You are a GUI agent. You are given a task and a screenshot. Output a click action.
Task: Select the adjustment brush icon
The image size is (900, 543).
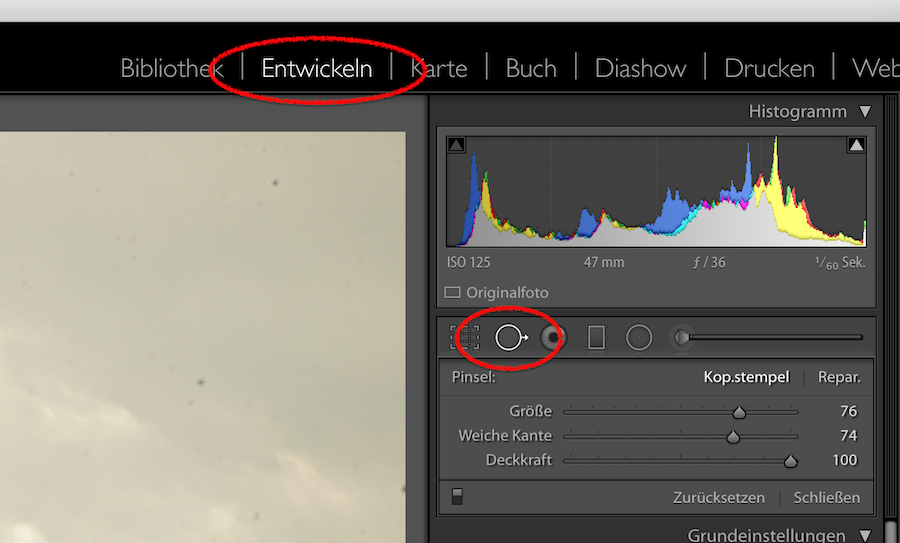[681, 338]
